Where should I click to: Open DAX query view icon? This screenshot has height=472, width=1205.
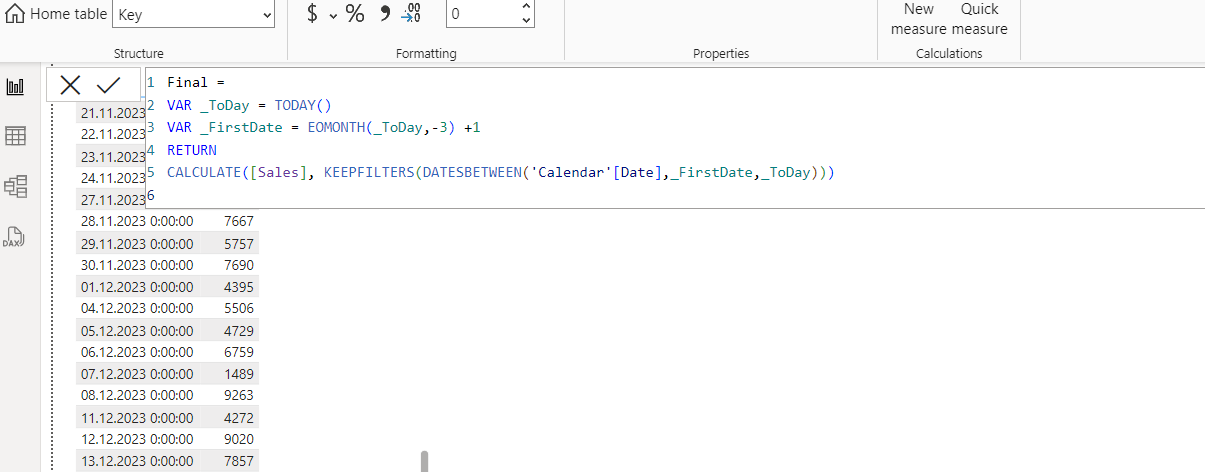(x=13, y=236)
